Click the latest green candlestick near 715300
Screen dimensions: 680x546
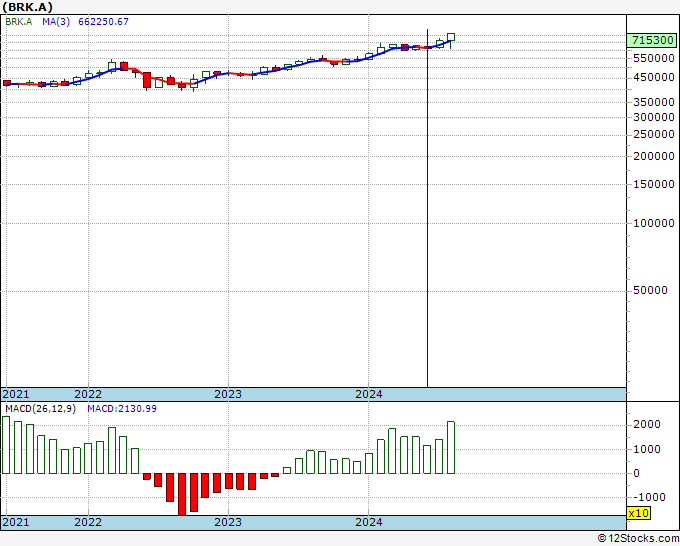451,39
